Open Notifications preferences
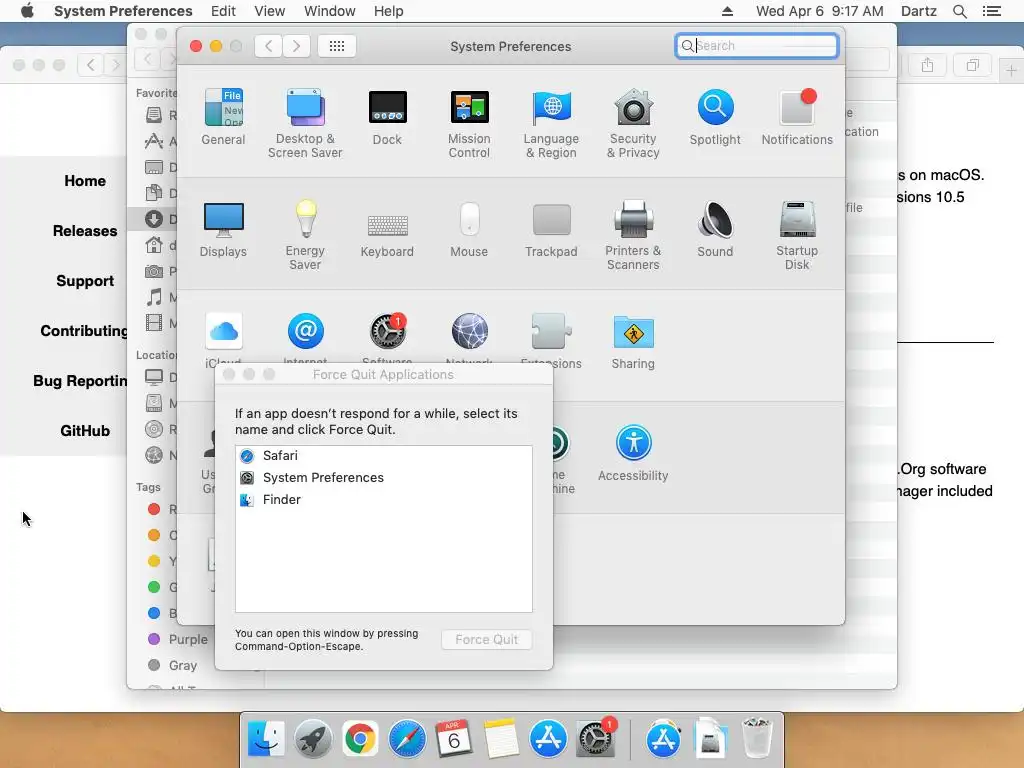This screenshot has width=1024, height=768. pos(797,118)
